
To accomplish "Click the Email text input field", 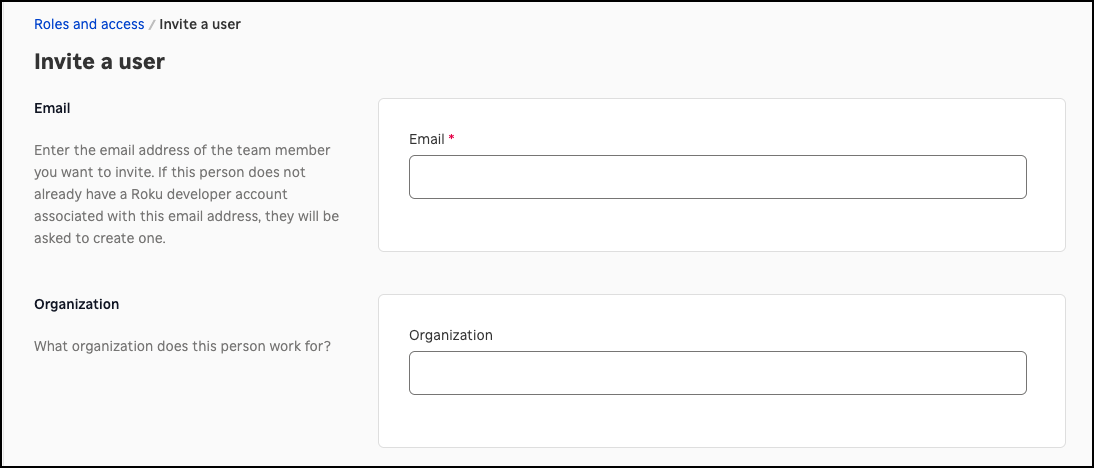I will [717, 177].
